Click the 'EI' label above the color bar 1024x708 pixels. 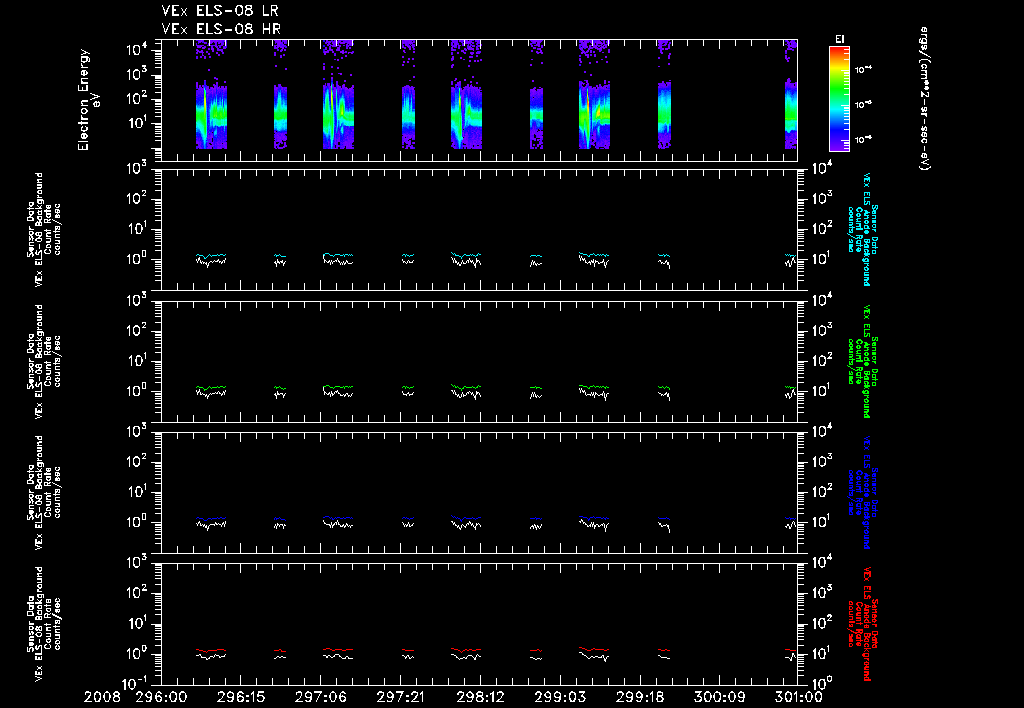click(x=840, y=39)
